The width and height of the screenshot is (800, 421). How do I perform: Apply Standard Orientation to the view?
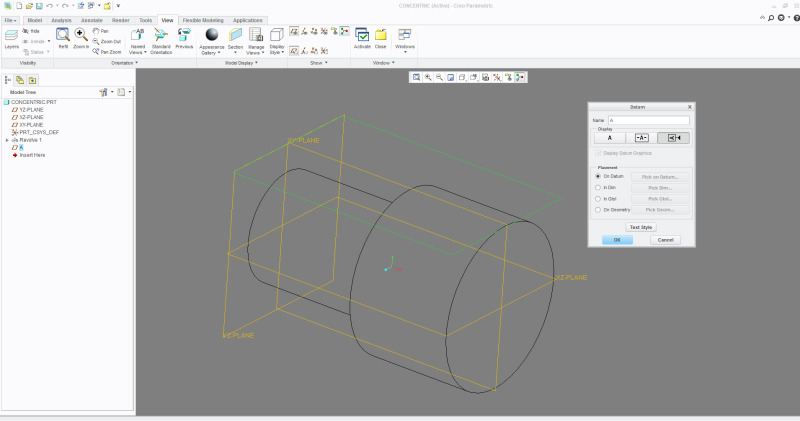pos(161,41)
